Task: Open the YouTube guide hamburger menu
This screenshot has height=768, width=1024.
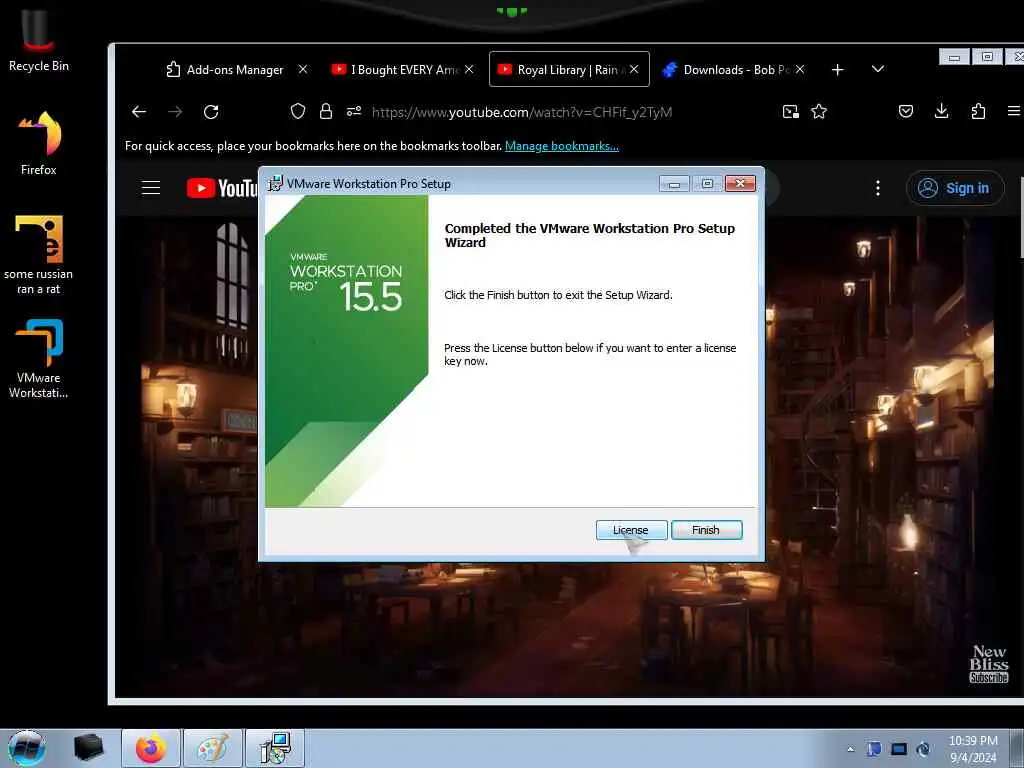Action: tap(151, 188)
